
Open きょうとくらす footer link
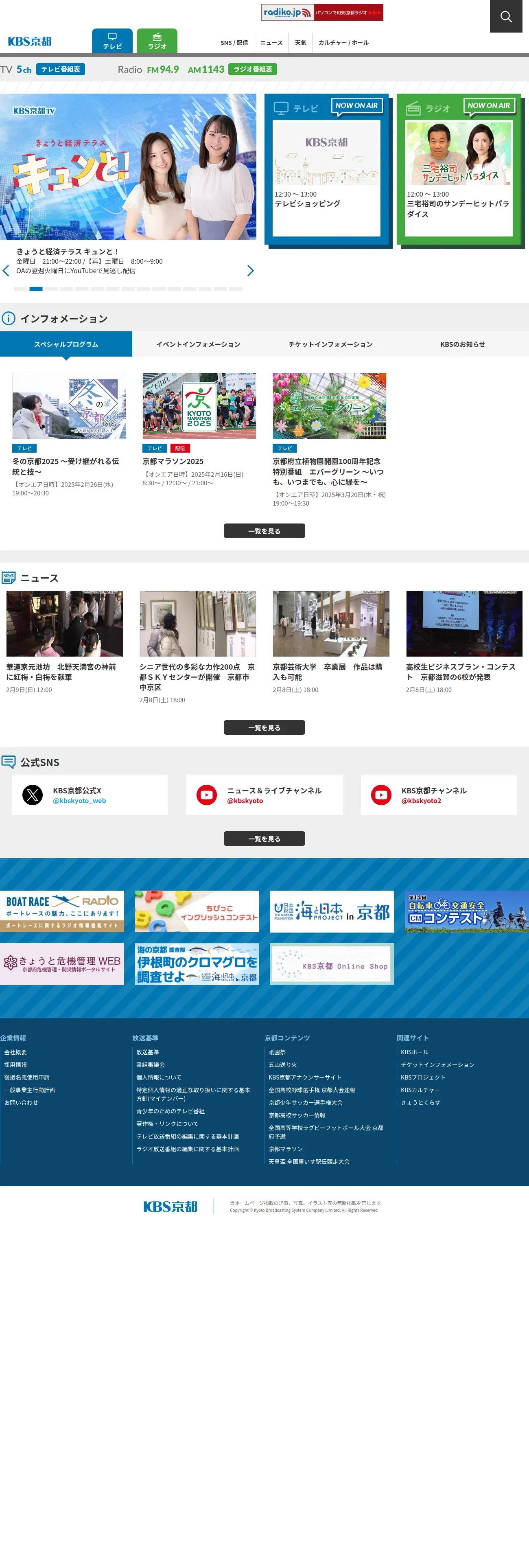tap(421, 1102)
